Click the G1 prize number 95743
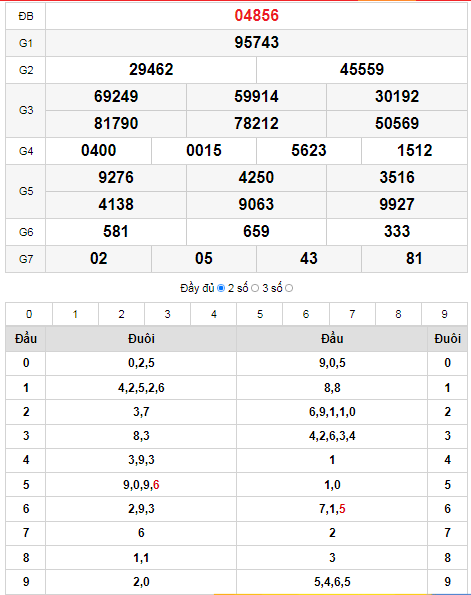This screenshot has height=595, width=471. (x=257, y=42)
